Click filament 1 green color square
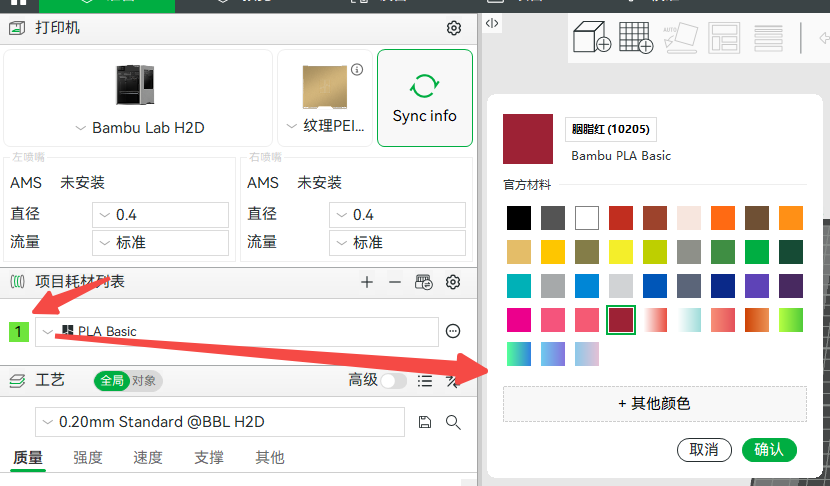This screenshot has width=830, height=486. tap(19, 332)
